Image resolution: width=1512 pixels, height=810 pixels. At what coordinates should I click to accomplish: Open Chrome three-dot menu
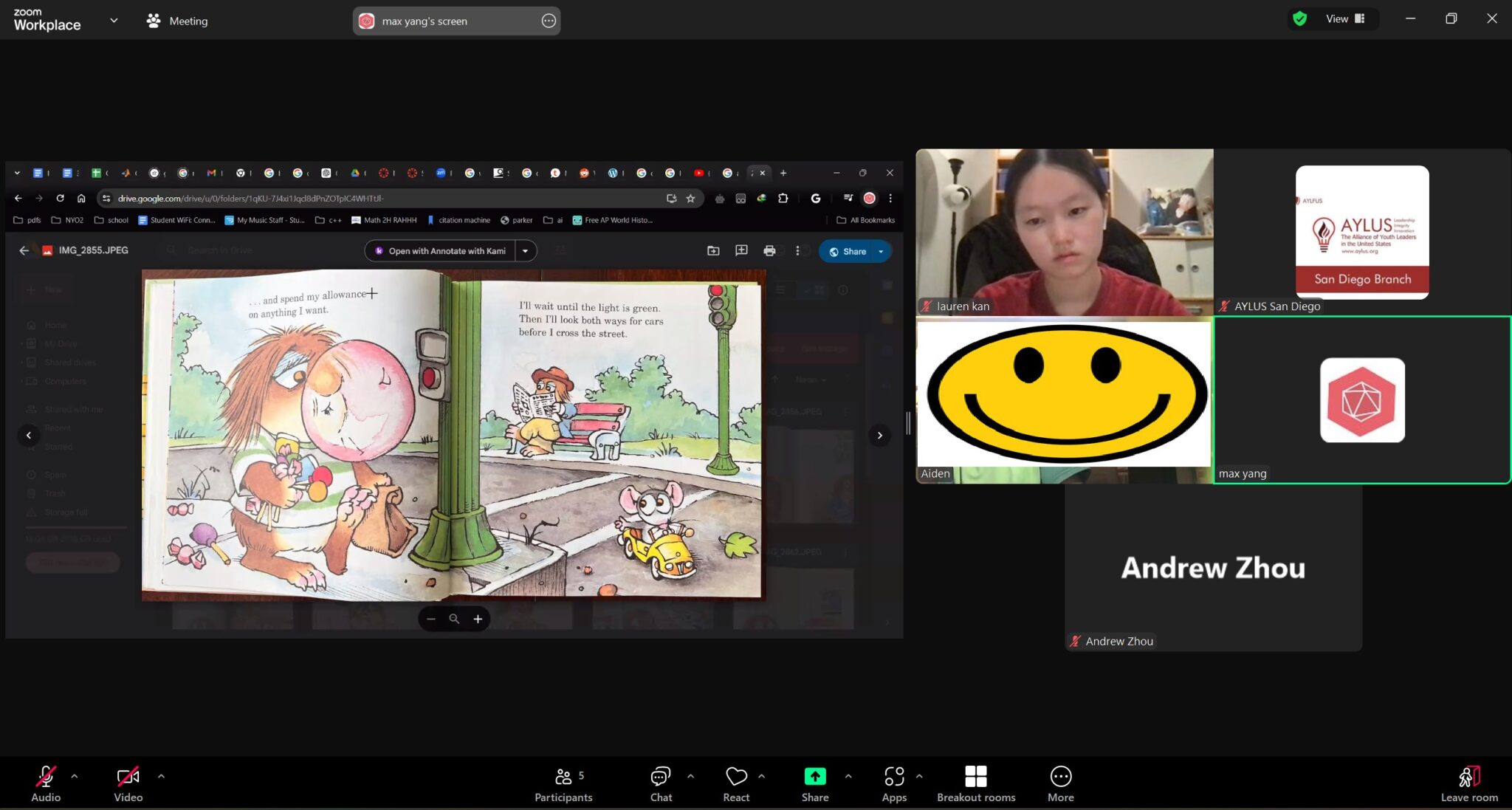click(x=890, y=198)
